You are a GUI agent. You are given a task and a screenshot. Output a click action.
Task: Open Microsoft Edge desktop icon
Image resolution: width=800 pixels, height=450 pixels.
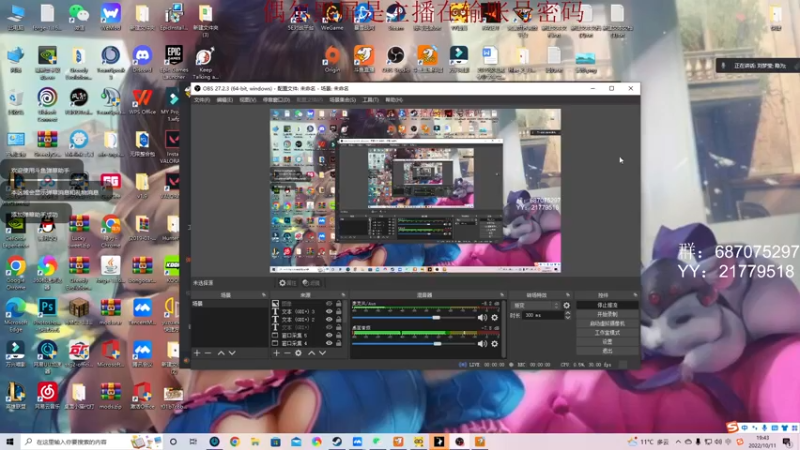coord(15,313)
